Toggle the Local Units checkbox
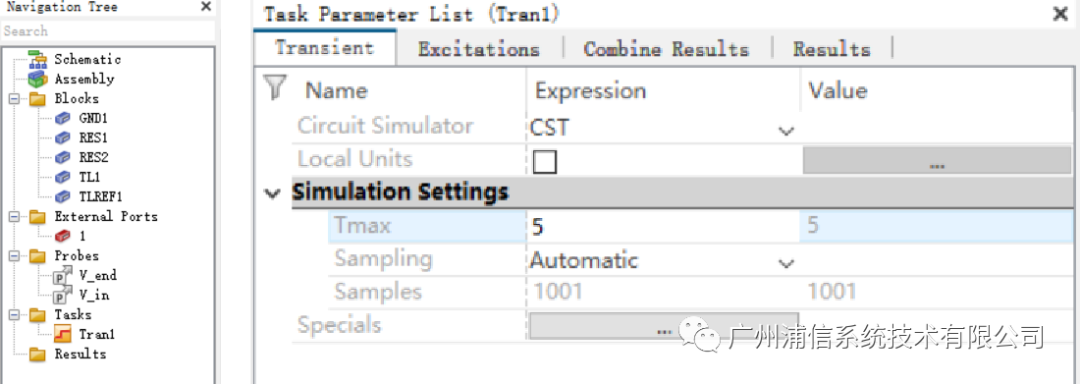This screenshot has width=1080, height=384. 545,162
